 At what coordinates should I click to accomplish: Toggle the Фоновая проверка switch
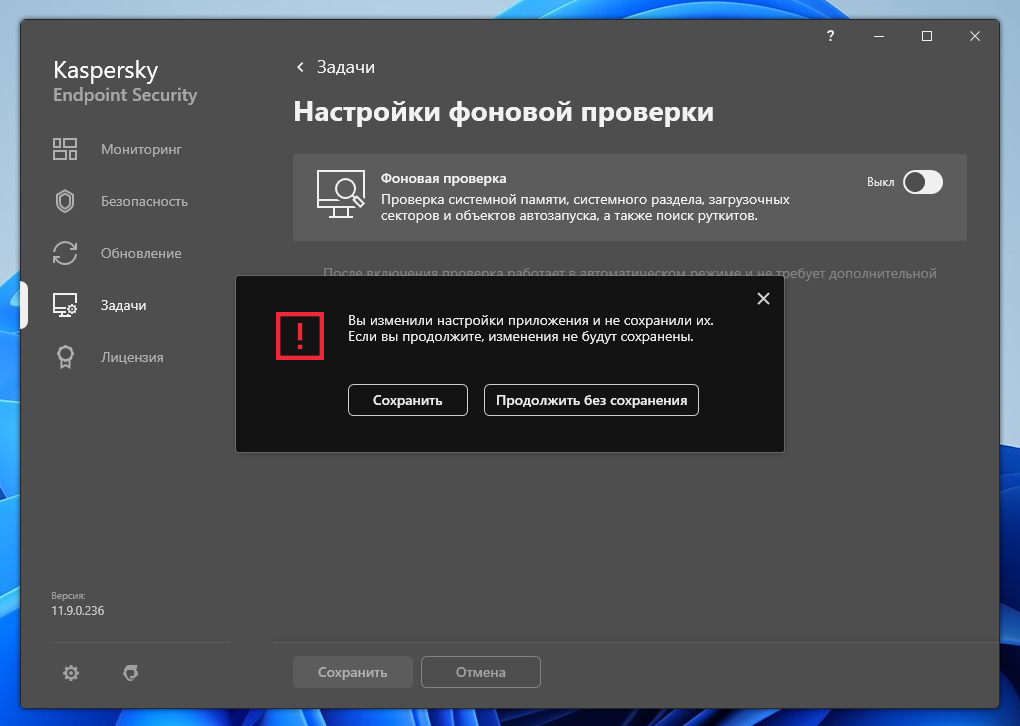click(x=922, y=182)
